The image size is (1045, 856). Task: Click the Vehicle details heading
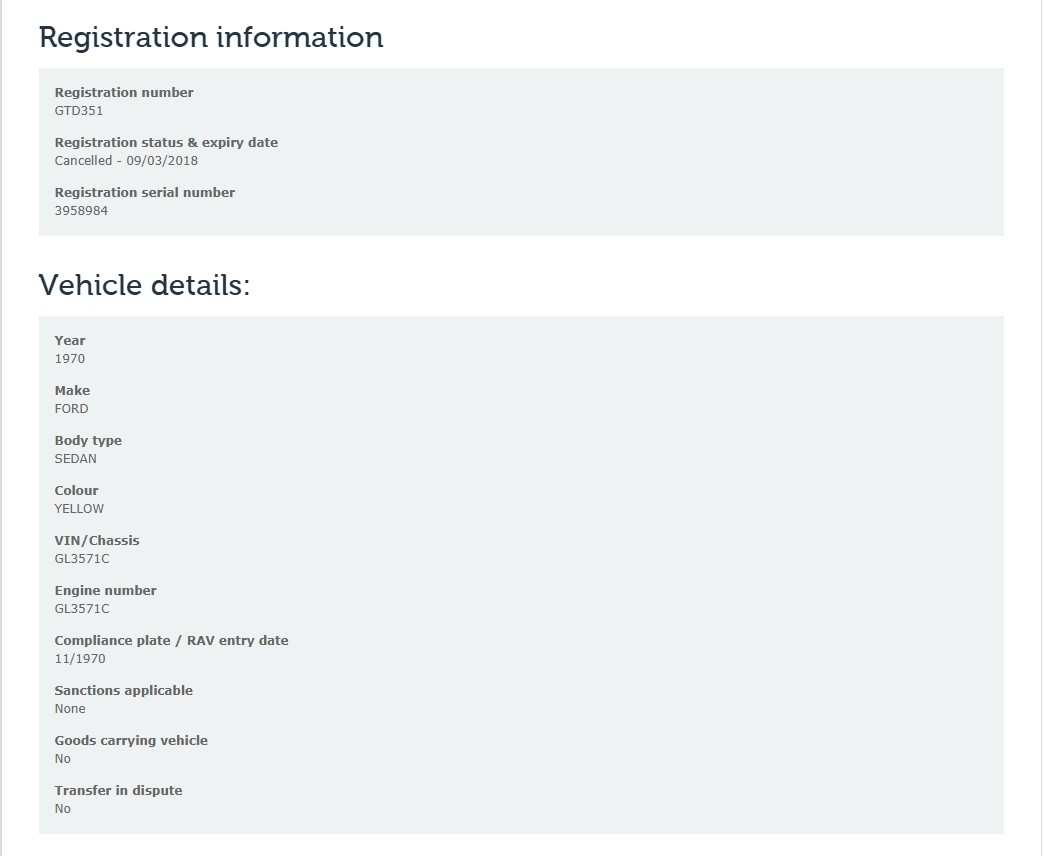[144, 285]
